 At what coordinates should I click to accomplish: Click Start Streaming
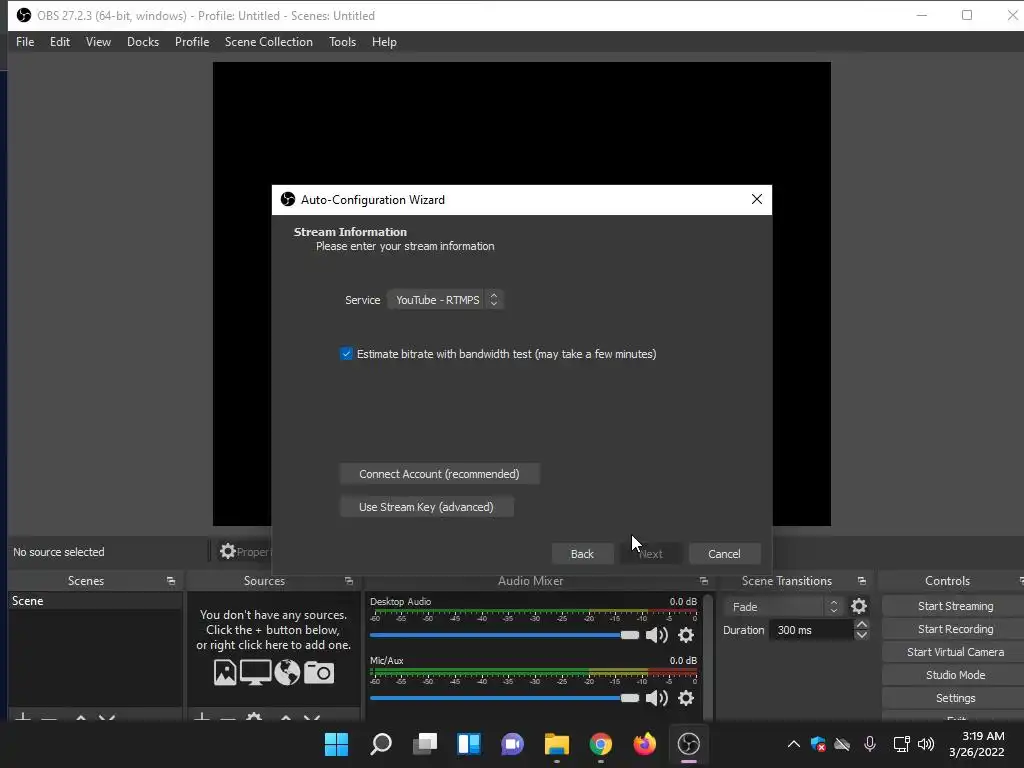point(955,606)
